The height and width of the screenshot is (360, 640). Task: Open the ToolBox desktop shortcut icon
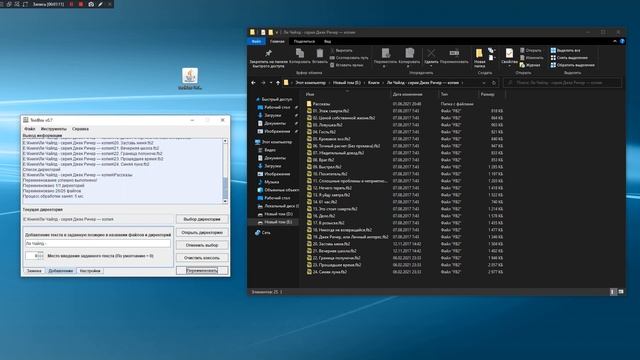[x=190, y=78]
